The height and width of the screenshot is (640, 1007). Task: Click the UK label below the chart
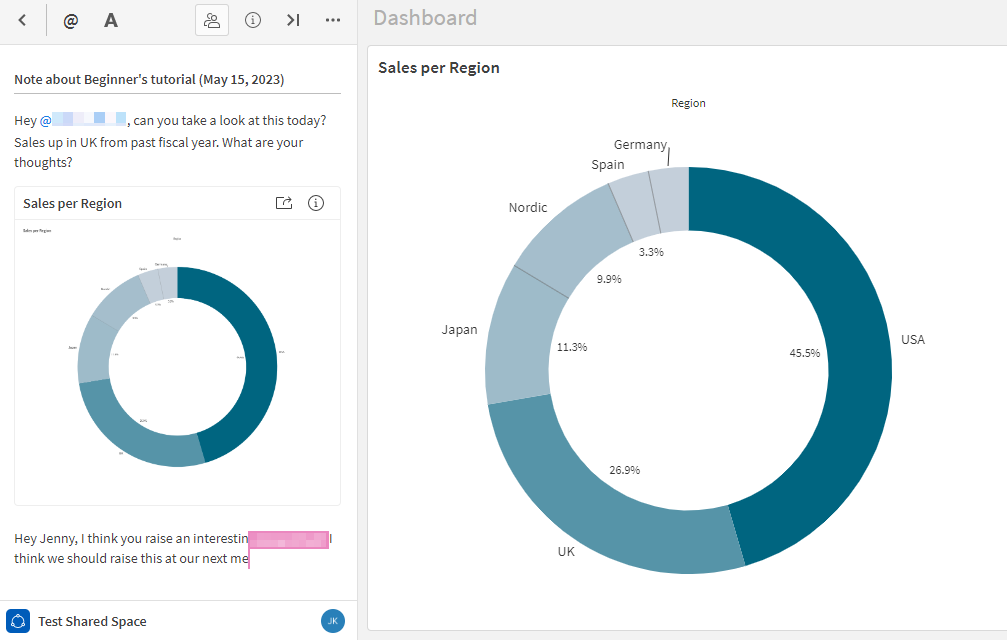click(x=566, y=551)
